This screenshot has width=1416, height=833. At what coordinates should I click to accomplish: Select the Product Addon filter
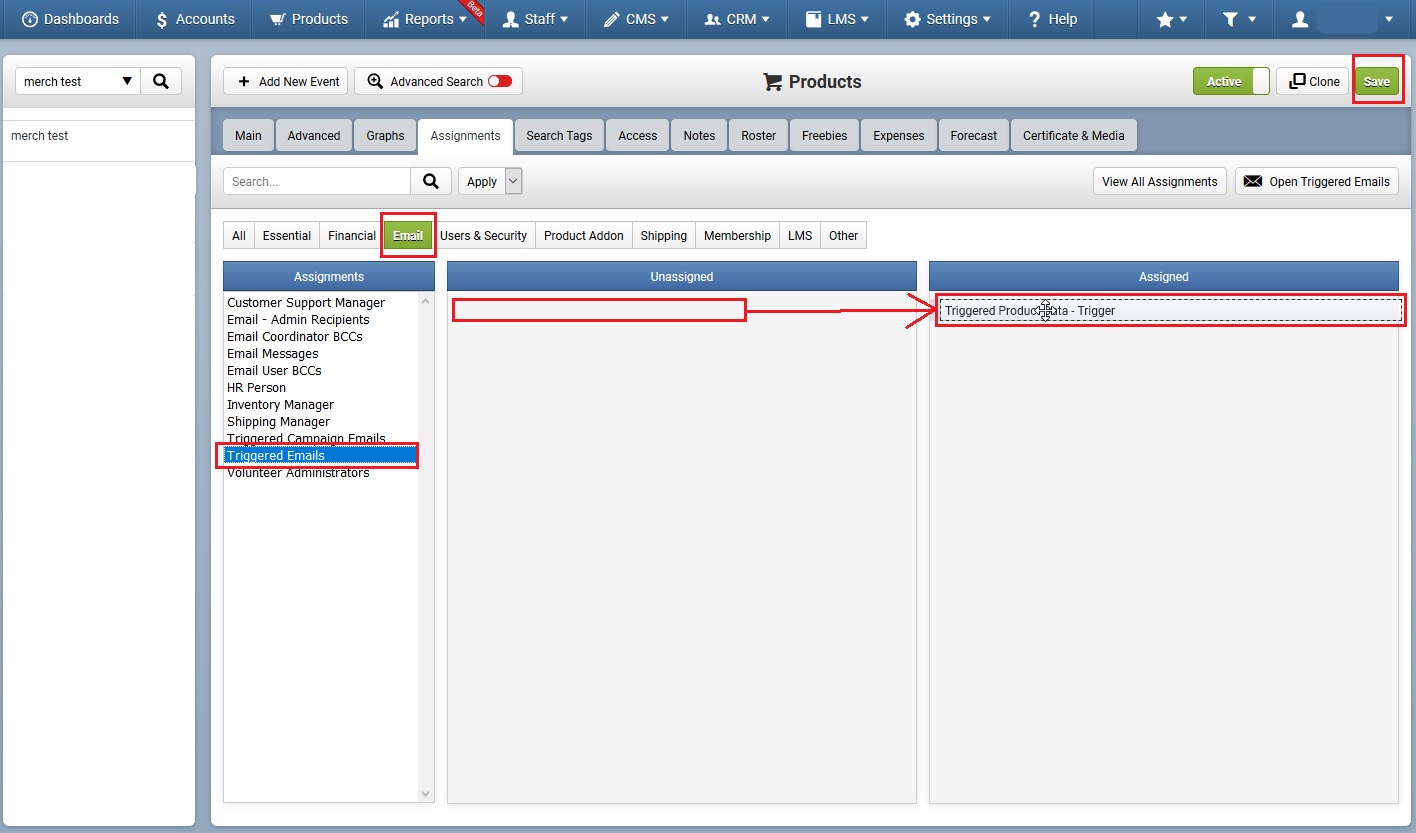click(584, 236)
